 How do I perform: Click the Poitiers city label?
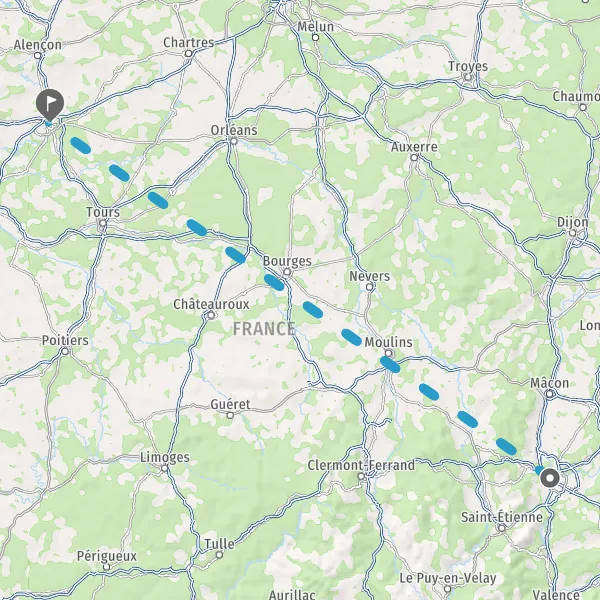pos(65,340)
